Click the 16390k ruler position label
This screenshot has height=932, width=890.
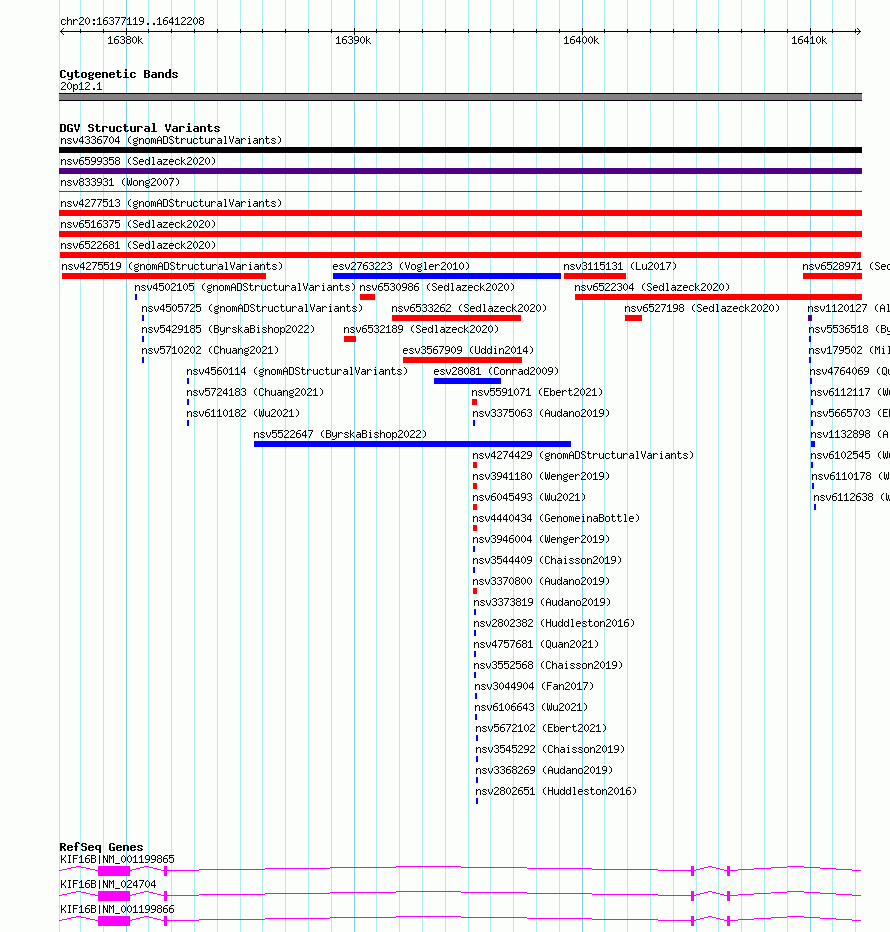pos(353,40)
